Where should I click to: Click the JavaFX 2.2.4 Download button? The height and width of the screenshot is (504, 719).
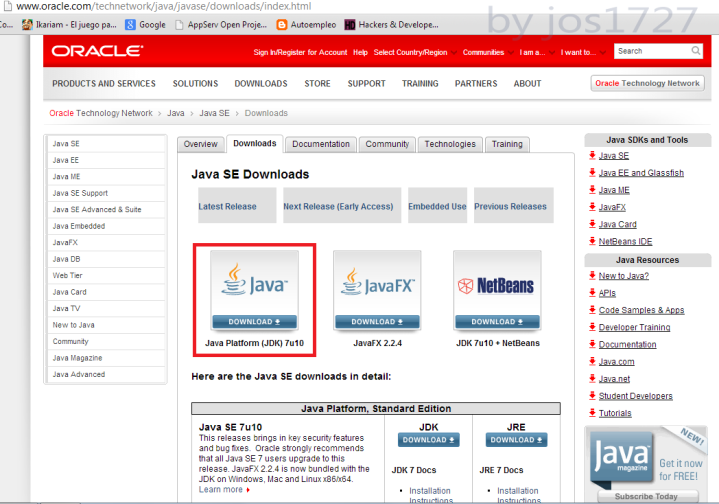tap(377, 322)
